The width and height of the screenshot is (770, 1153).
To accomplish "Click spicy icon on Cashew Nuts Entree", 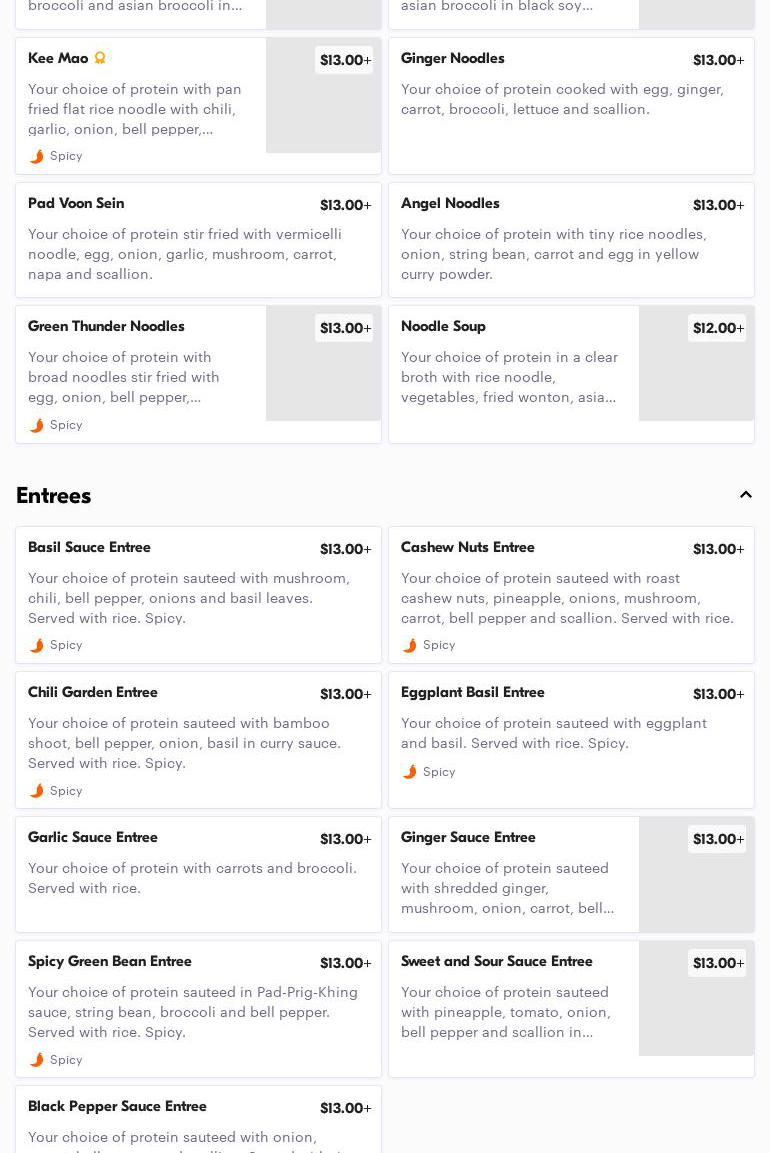I will point(410,645).
